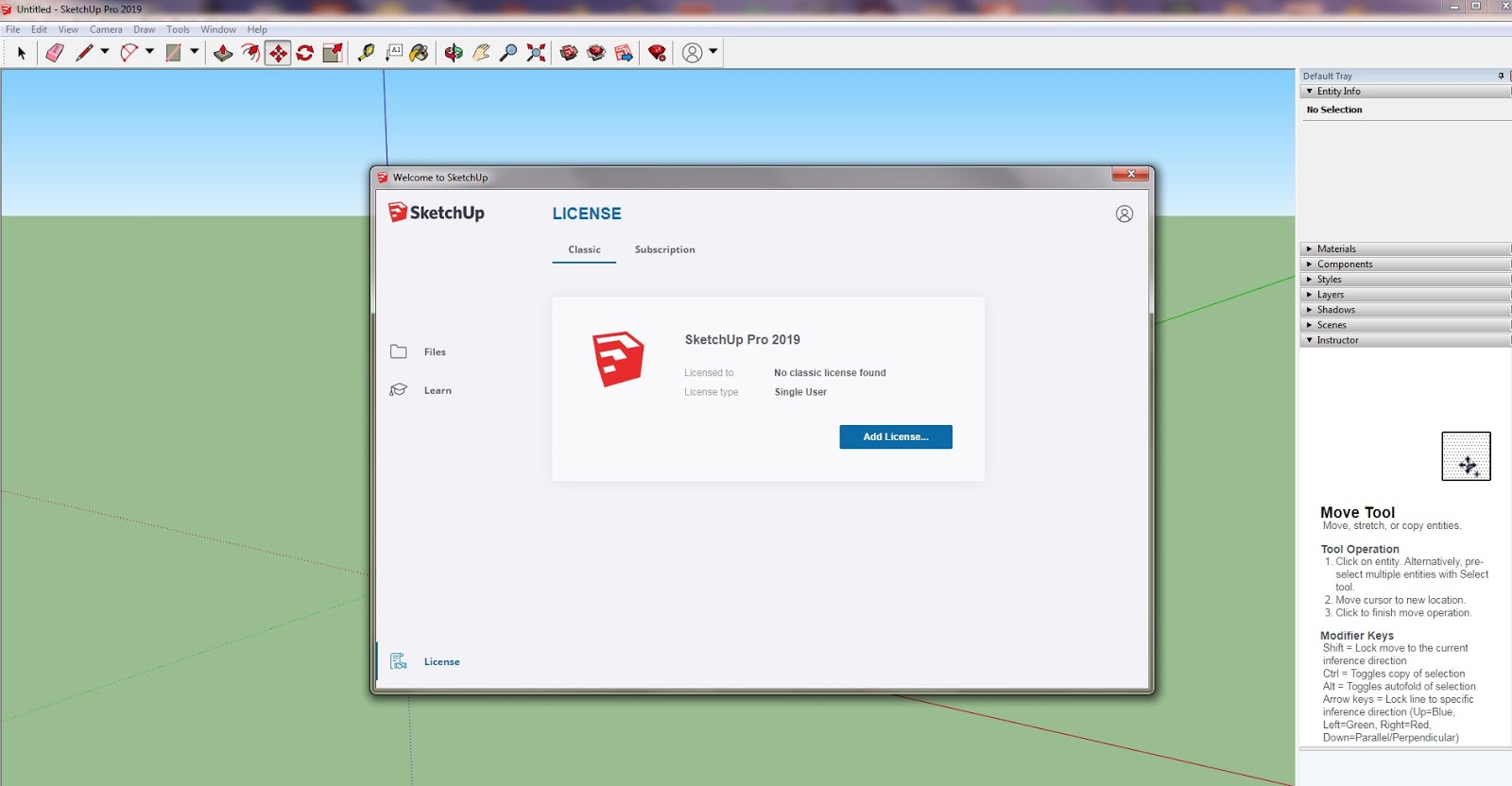This screenshot has height=786, width=1512.
Task: Open Extension Warehouse from toolbar
Action: tap(596, 53)
